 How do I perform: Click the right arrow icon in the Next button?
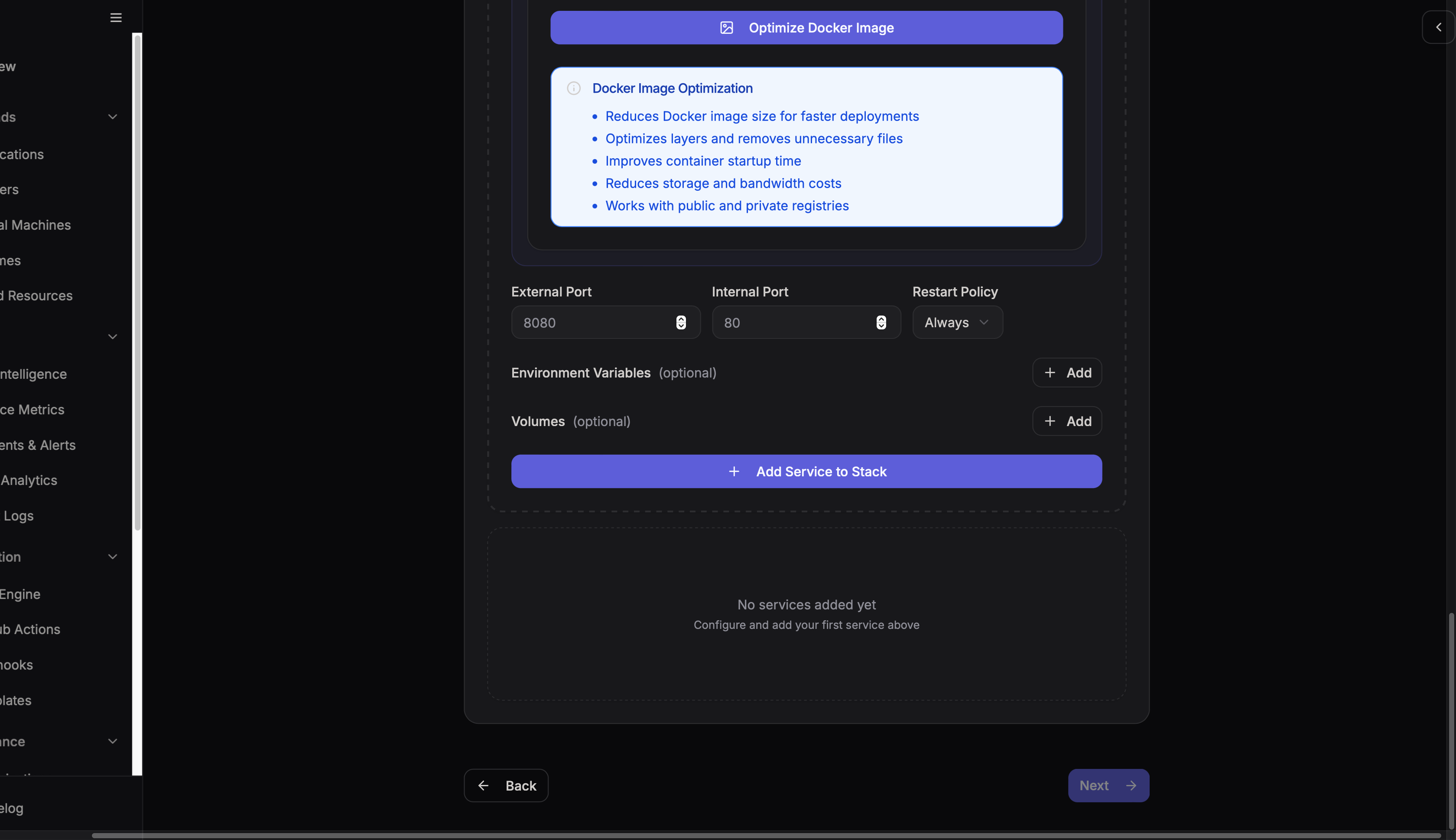1131,785
